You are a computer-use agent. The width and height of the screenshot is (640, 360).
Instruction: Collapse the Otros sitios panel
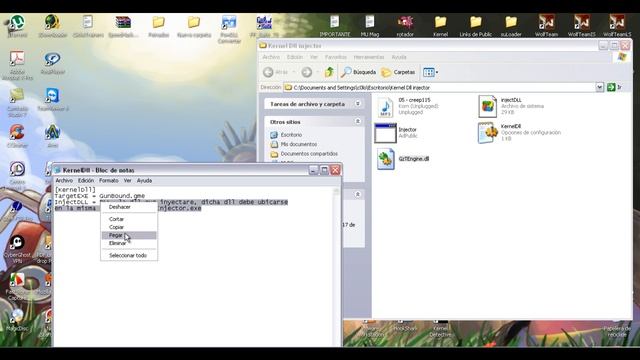(x=358, y=122)
